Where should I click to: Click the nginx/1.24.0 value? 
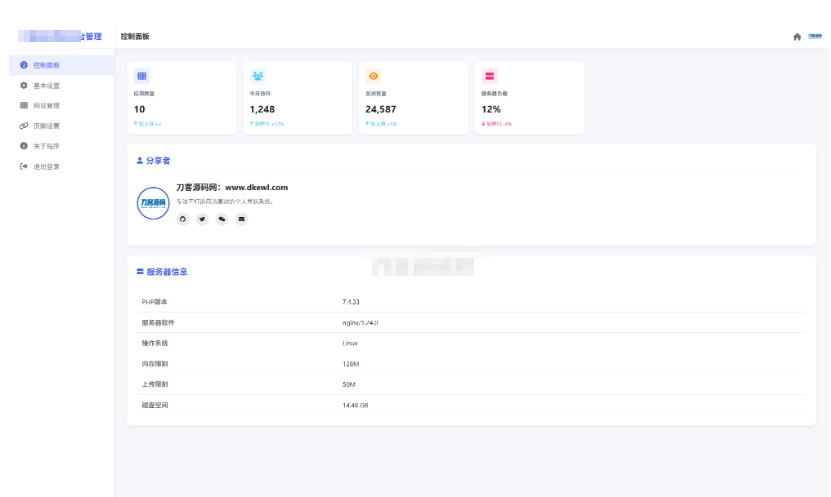[360, 323]
